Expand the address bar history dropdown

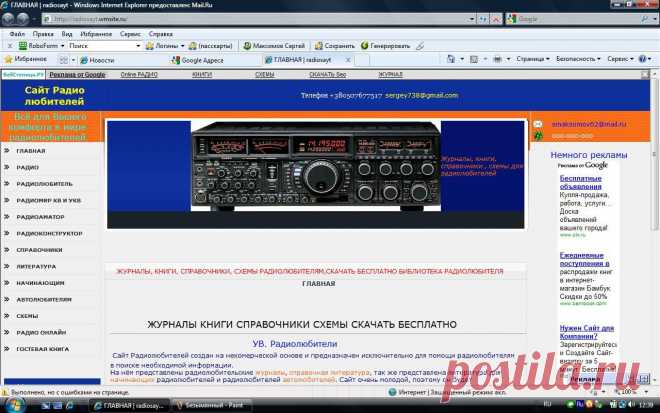tap(471, 19)
